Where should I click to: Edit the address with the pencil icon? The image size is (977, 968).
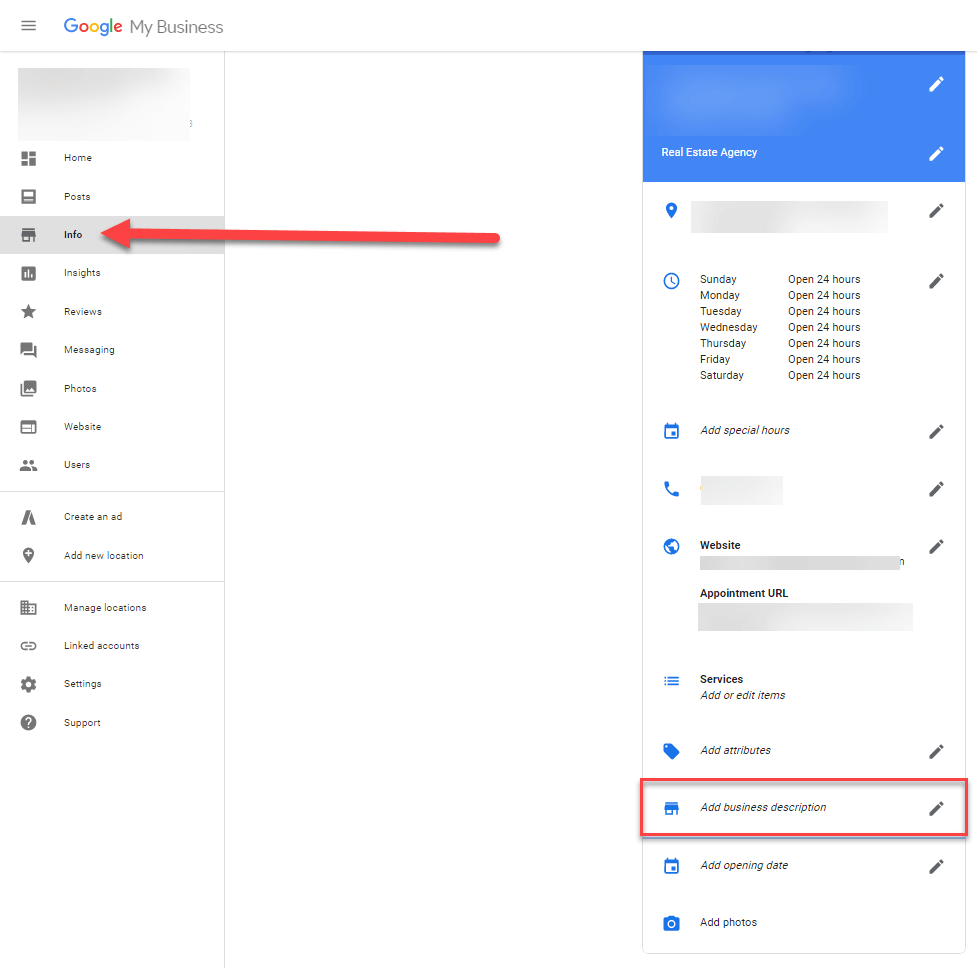[x=936, y=211]
